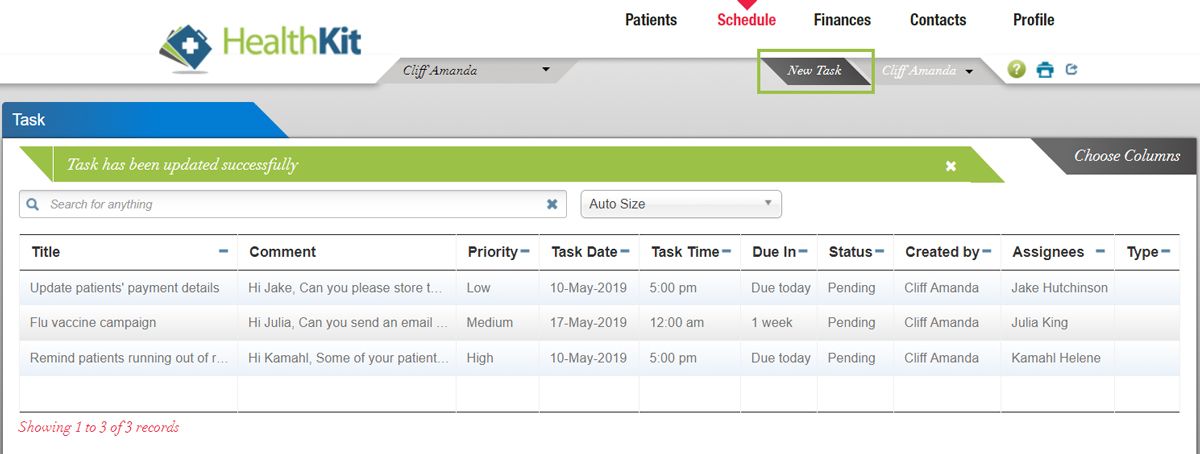The height and width of the screenshot is (454, 1200).
Task: Click the HealthKit logo
Action: [262, 45]
